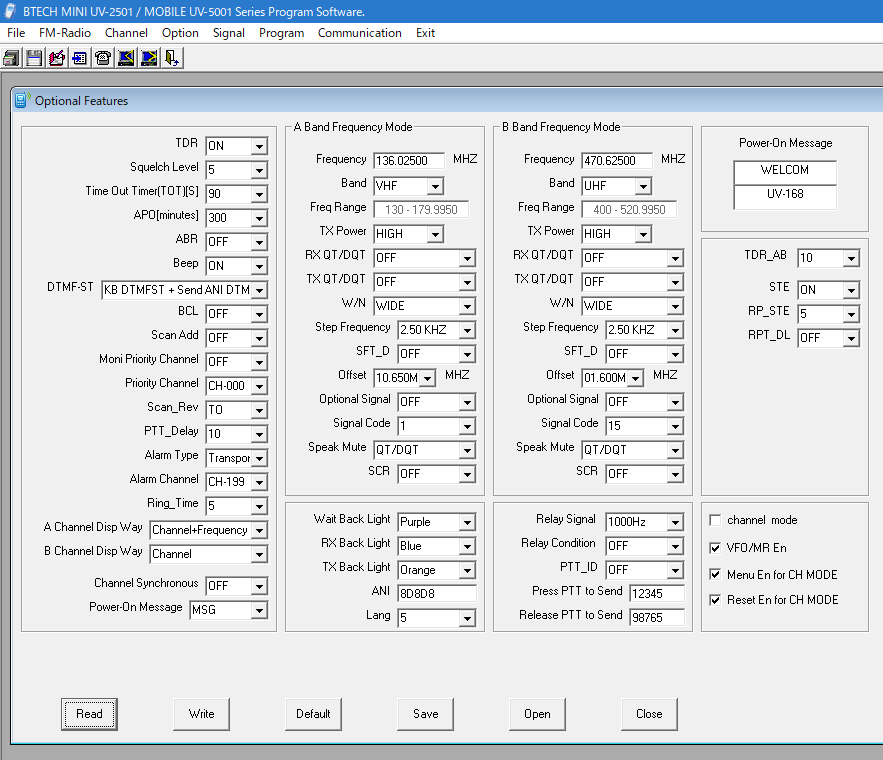The width and height of the screenshot is (883, 760).
Task: Enable the channel mode checkbox
Action: tap(715, 520)
